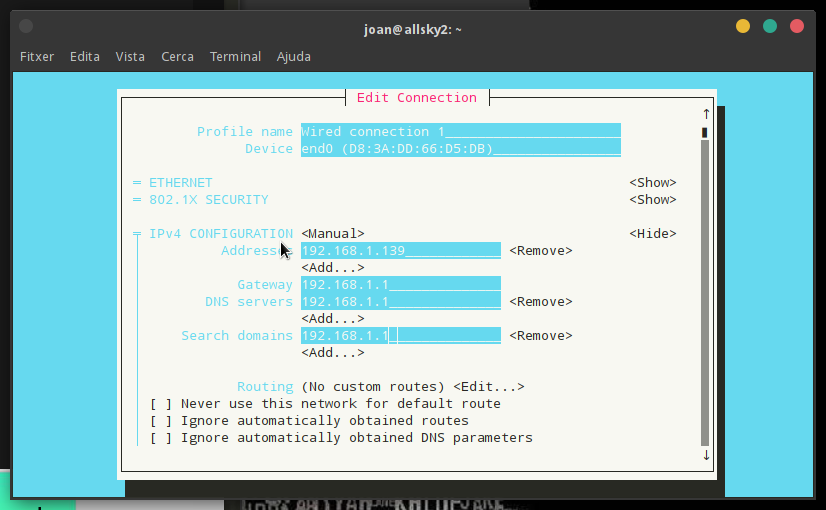The width and height of the screenshot is (826, 510).
Task: Click the dark button at title bar left
Action: pos(26,26)
